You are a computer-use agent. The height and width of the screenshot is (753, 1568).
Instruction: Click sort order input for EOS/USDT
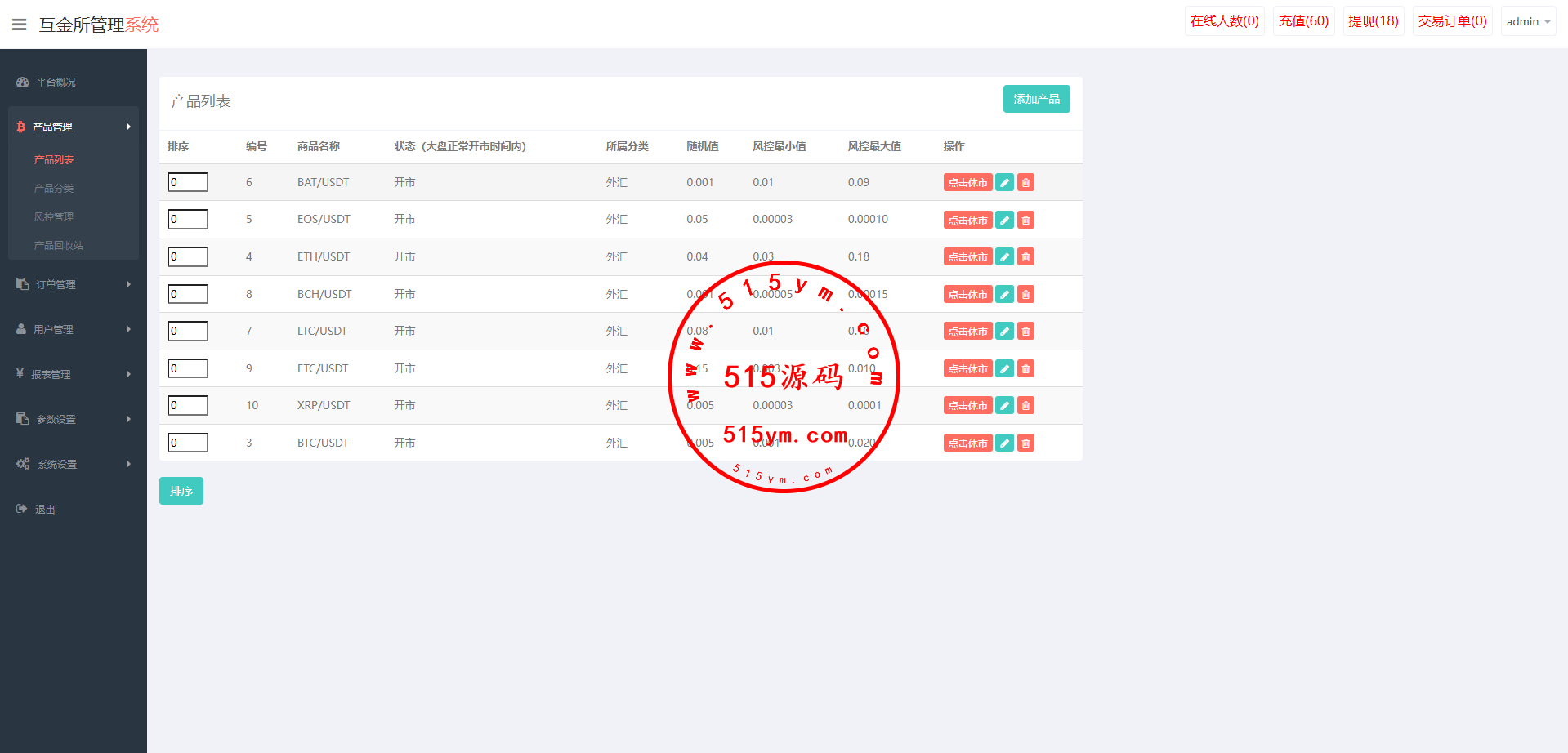coord(188,219)
